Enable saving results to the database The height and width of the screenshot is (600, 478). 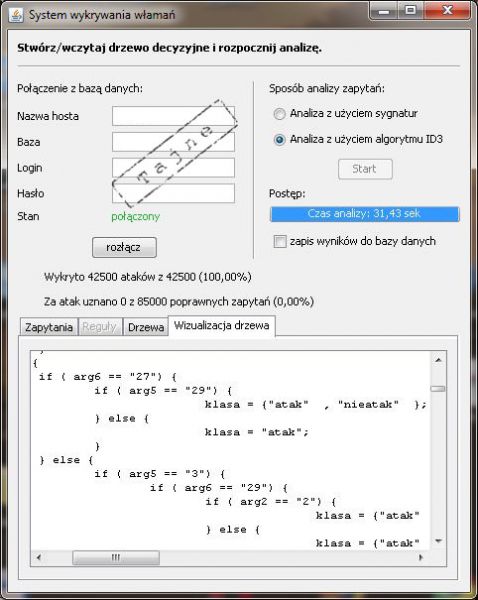[x=280, y=241]
